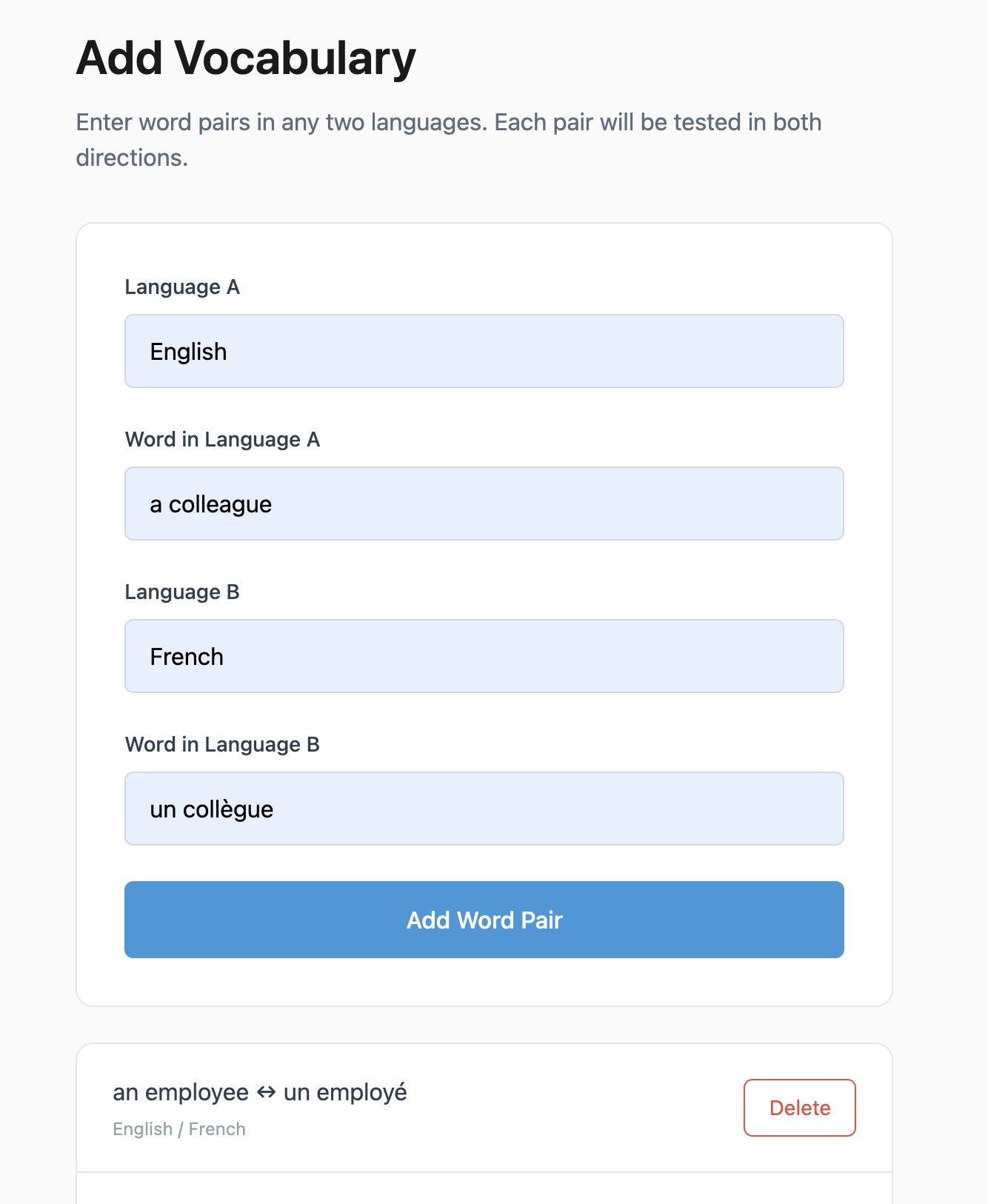
Task: Click "un employé" in the saved pair
Action: pyautogui.click(x=345, y=1093)
